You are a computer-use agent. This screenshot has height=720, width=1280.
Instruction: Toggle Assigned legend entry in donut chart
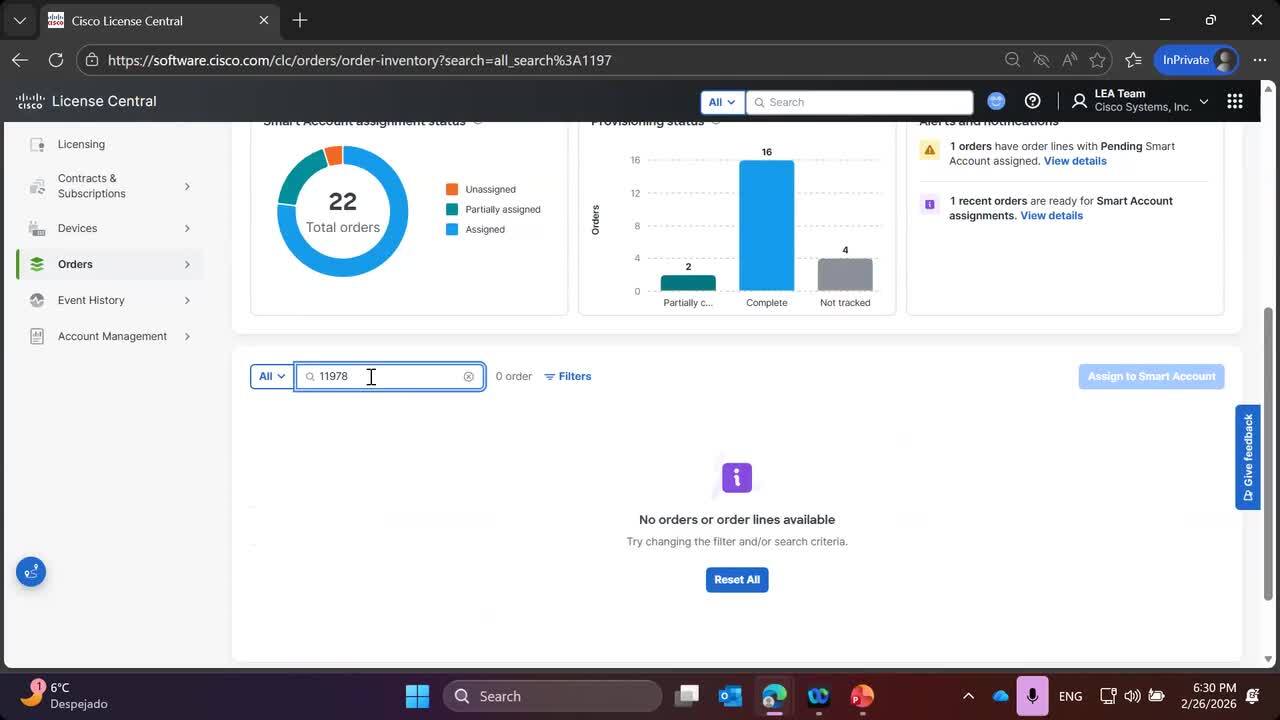point(484,230)
